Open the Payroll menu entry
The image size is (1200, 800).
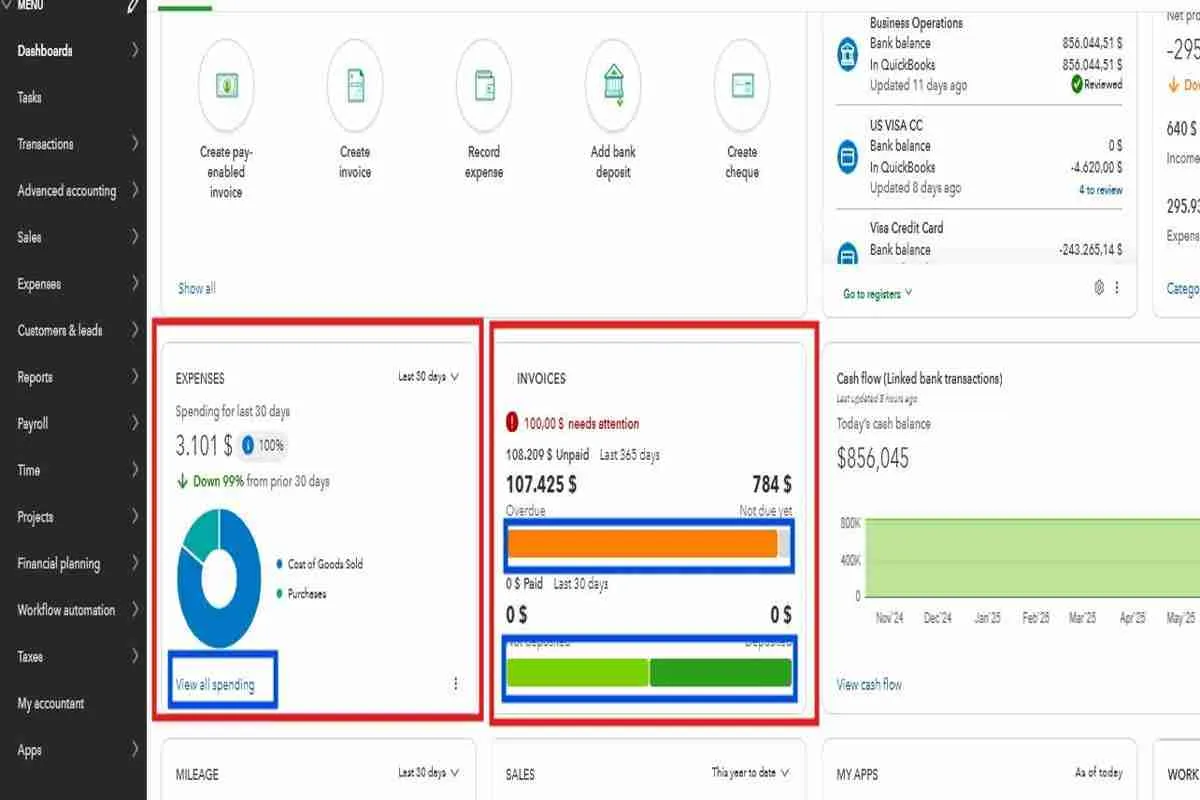(x=32, y=423)
